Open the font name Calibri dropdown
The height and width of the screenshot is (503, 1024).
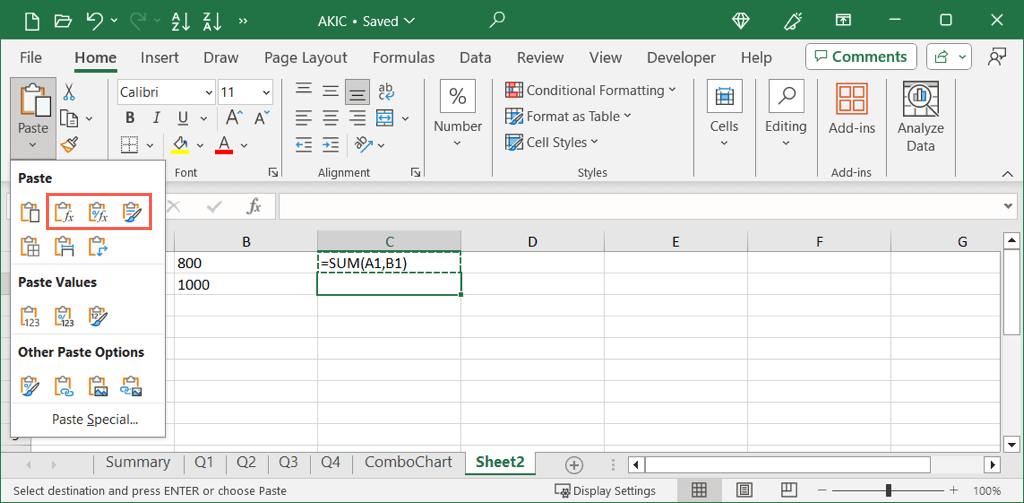coord(209,92)
